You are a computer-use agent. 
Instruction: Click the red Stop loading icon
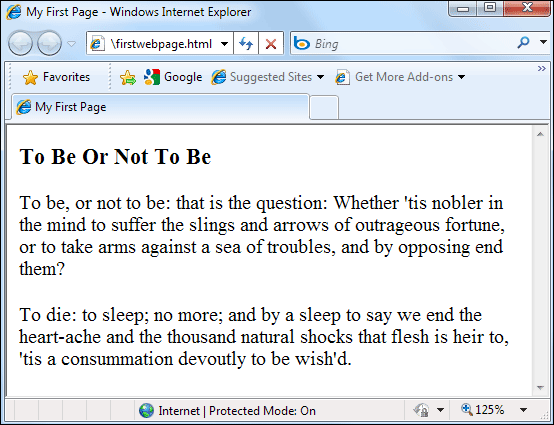click(271, 44)
